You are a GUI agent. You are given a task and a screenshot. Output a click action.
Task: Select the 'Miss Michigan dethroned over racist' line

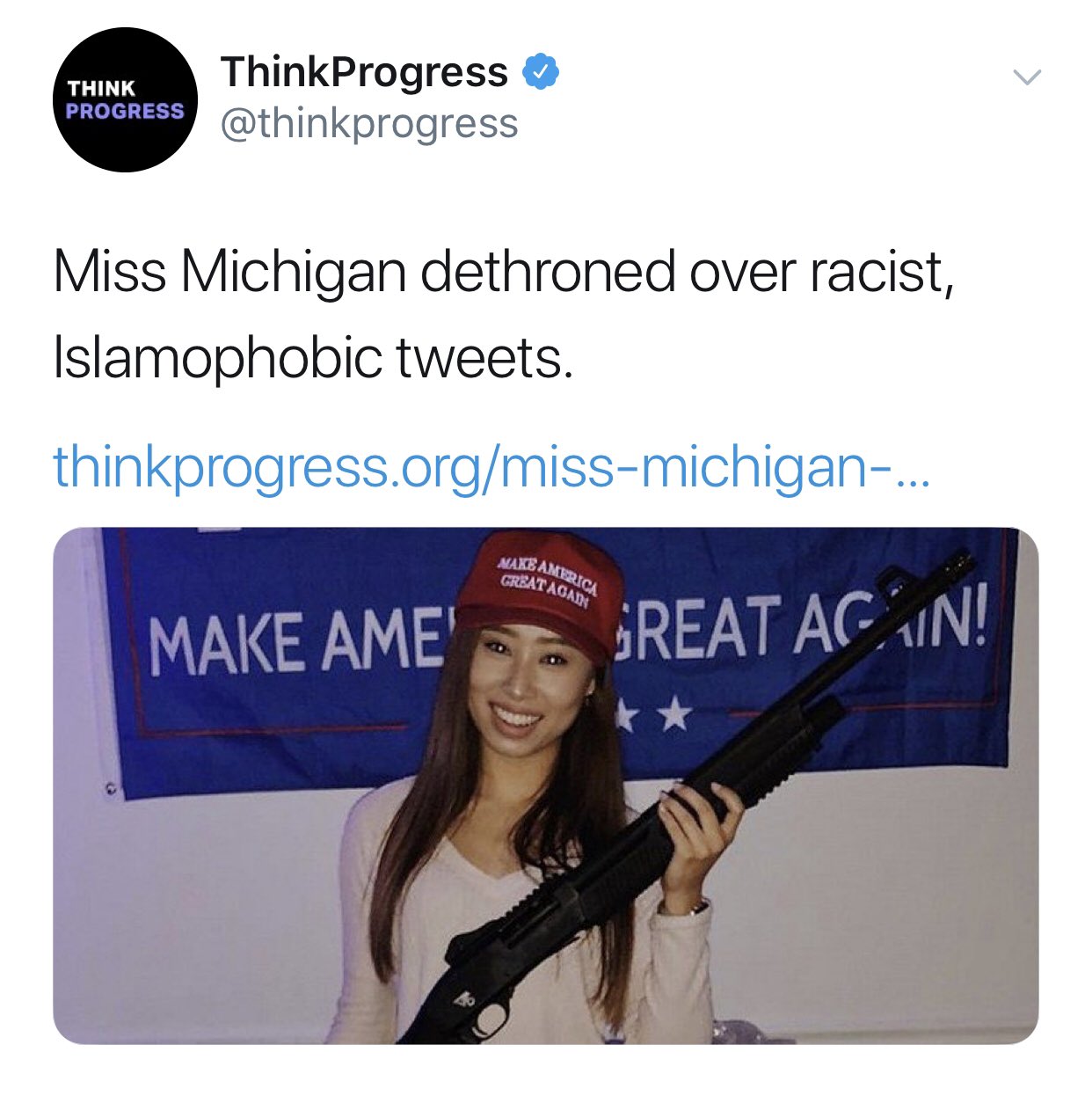[504, 273]
